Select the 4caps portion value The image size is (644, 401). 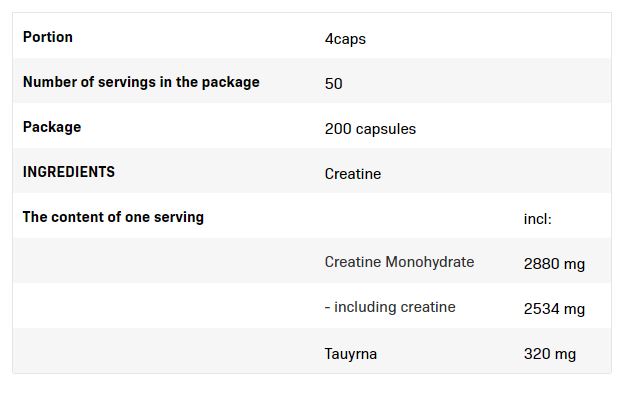click(x=345, y=39)
